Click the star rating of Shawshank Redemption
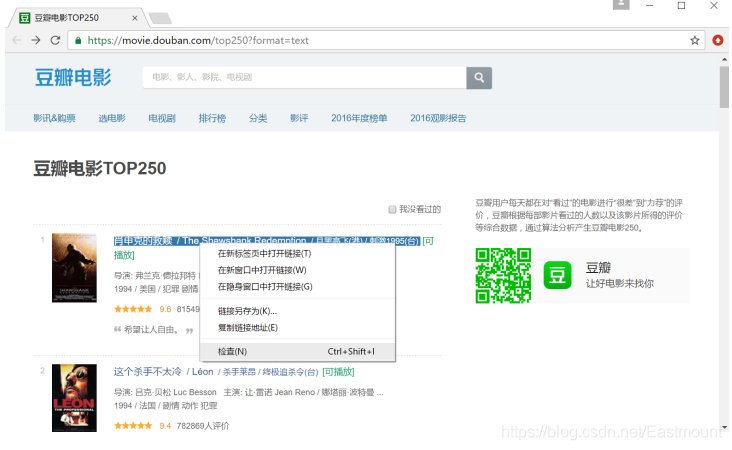 pyautogui.click(x=133, y=309)
